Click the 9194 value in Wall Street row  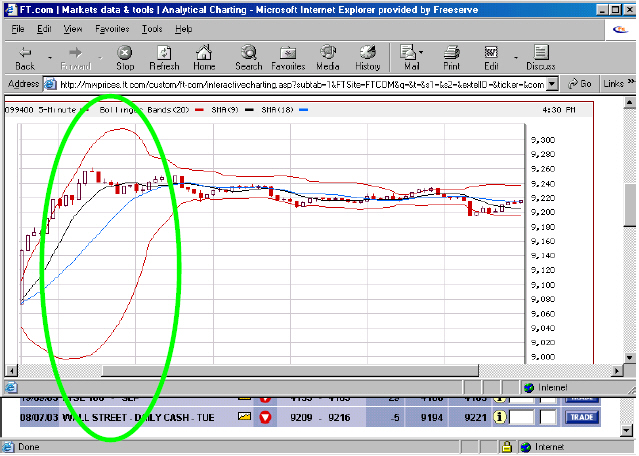[431, 418]
